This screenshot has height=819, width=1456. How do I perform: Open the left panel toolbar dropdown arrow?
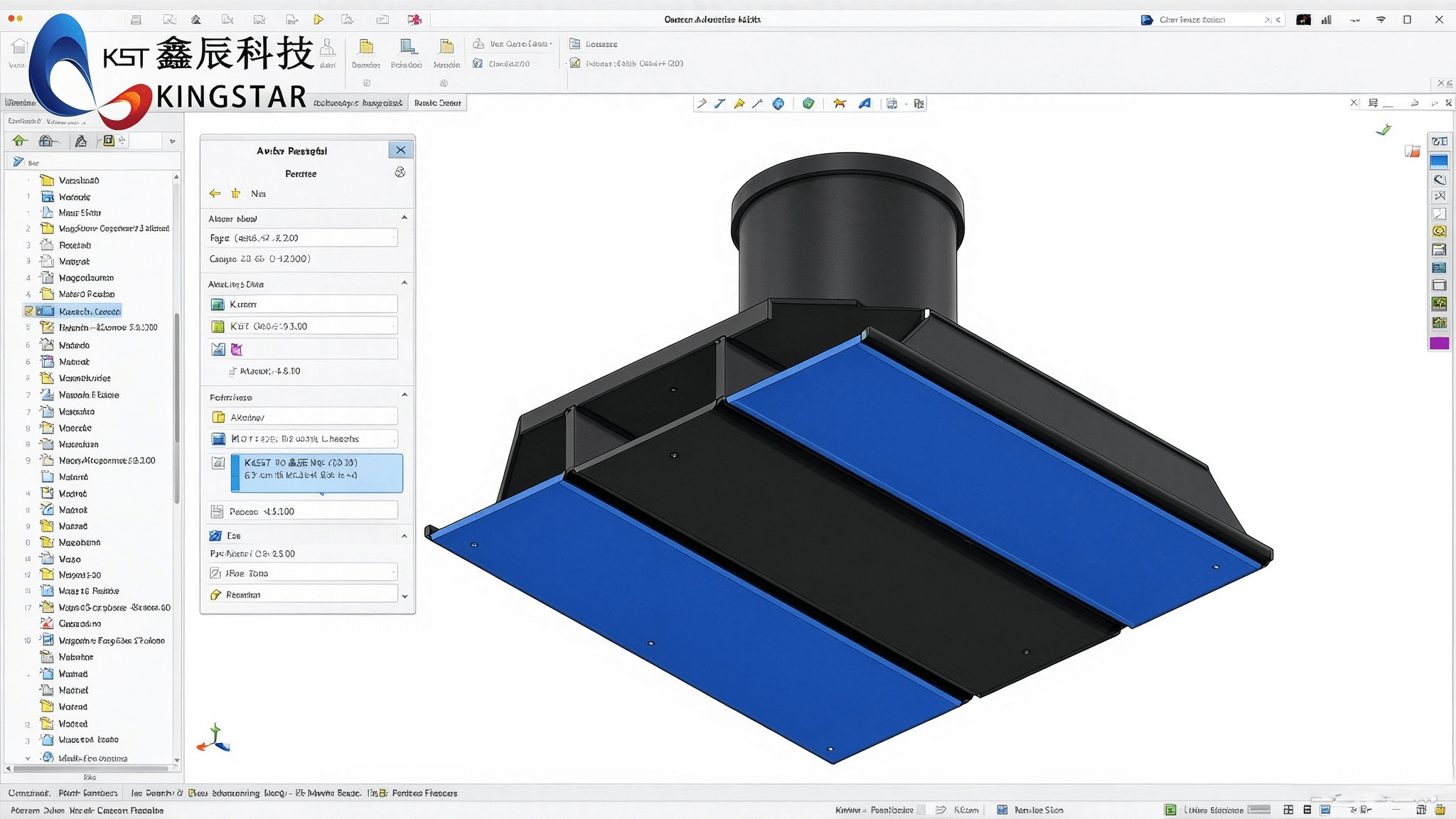pyautogui.click(x=172, y=141)
